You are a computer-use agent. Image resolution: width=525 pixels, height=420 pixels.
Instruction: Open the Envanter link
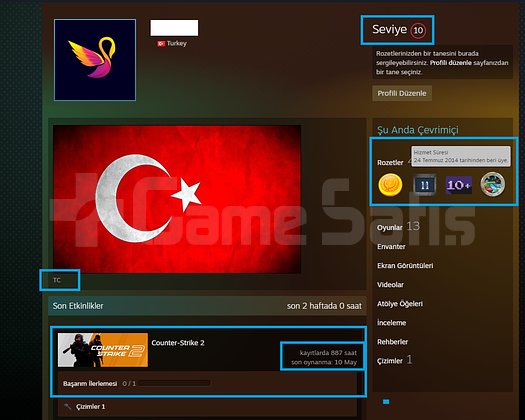[391, 247]
